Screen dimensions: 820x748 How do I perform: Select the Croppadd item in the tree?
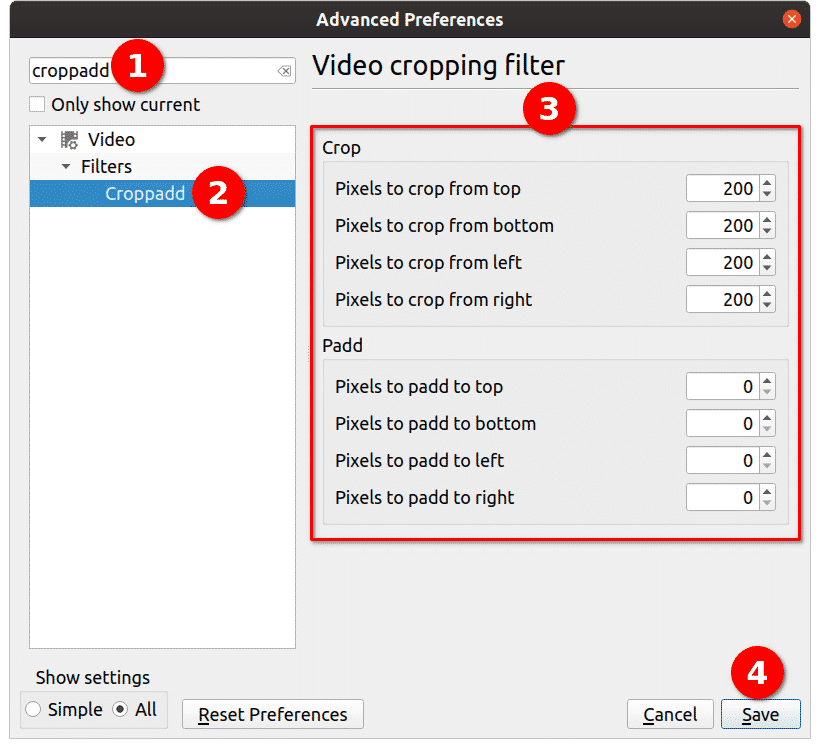click(x=145, y=194)
